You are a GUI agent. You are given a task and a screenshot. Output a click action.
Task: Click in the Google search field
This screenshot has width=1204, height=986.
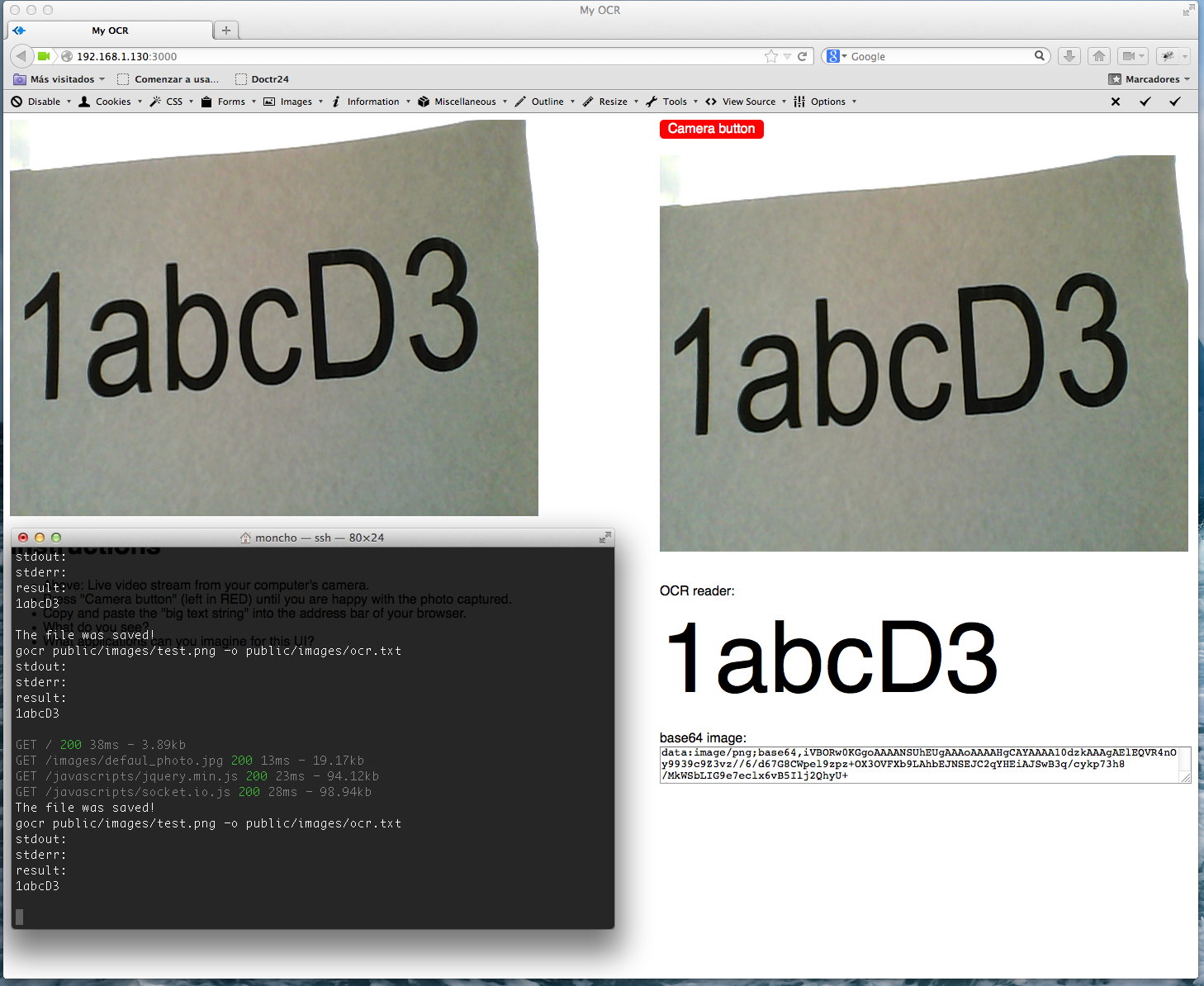pos(941,56)
